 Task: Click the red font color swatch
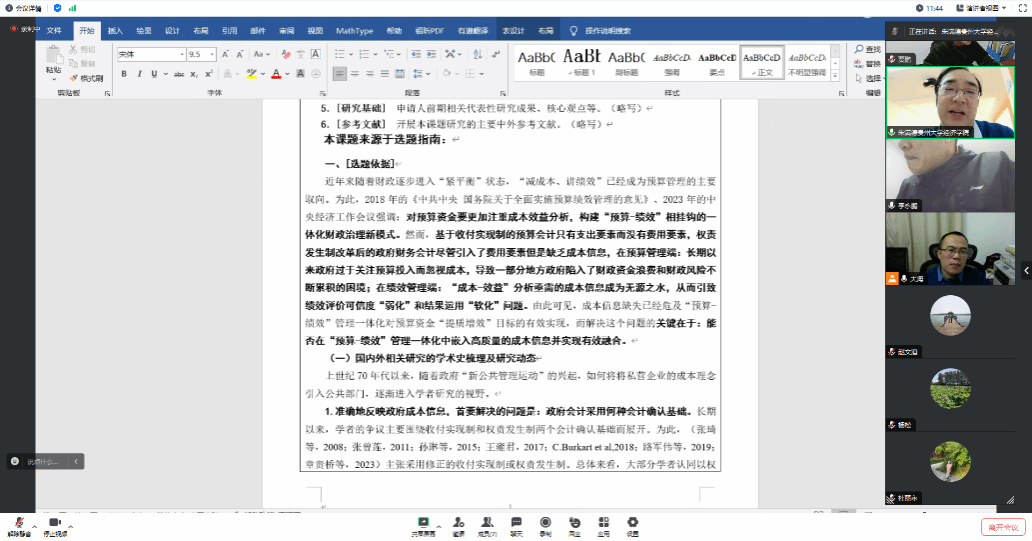277,74
